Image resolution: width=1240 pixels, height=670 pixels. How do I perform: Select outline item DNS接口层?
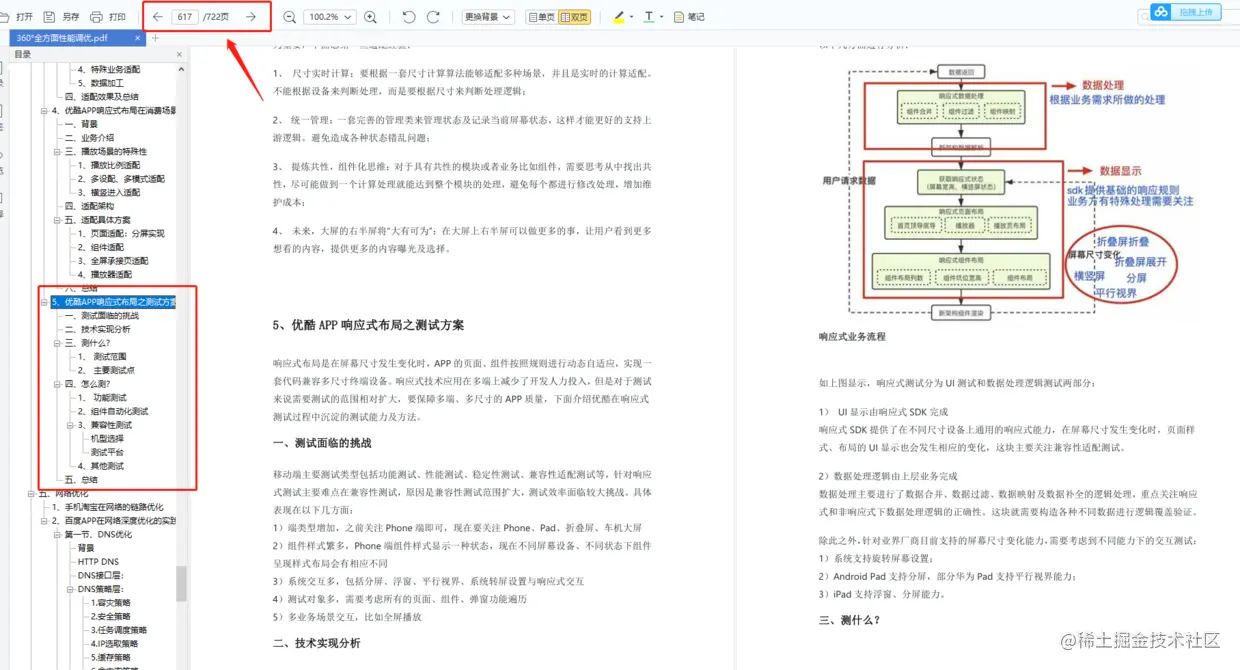[100, 576]
